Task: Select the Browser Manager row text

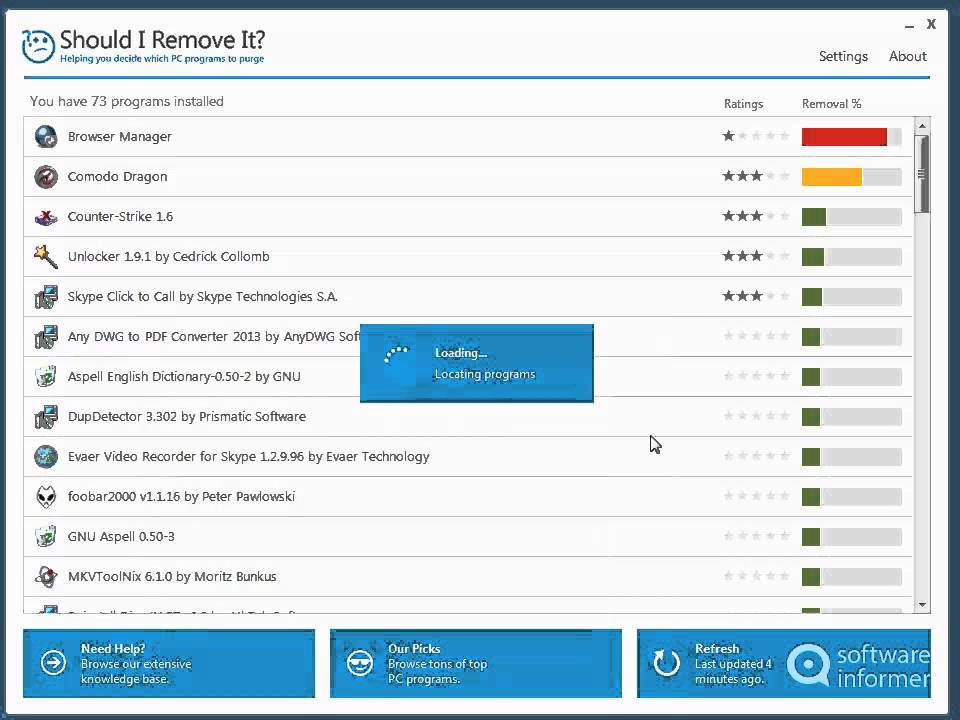Action: [x=119, y=137]
